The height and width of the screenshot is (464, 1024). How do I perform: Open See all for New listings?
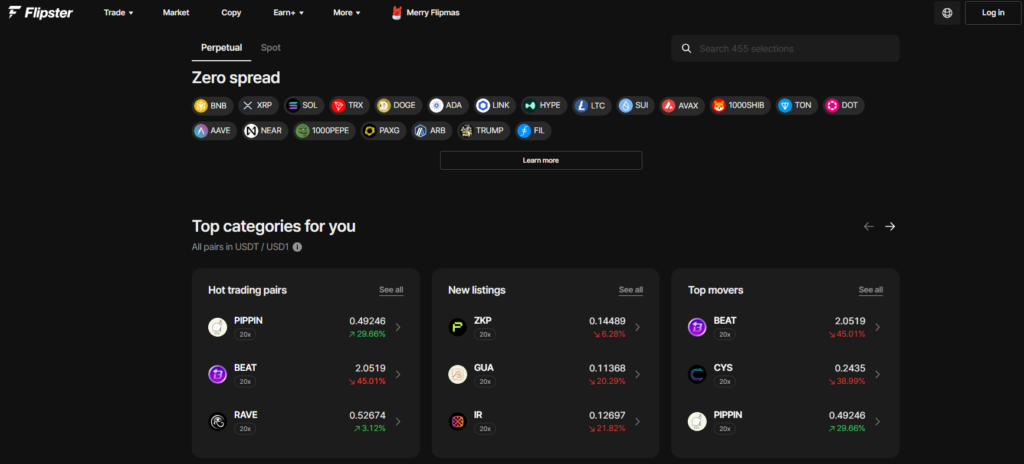coord(630,290)
